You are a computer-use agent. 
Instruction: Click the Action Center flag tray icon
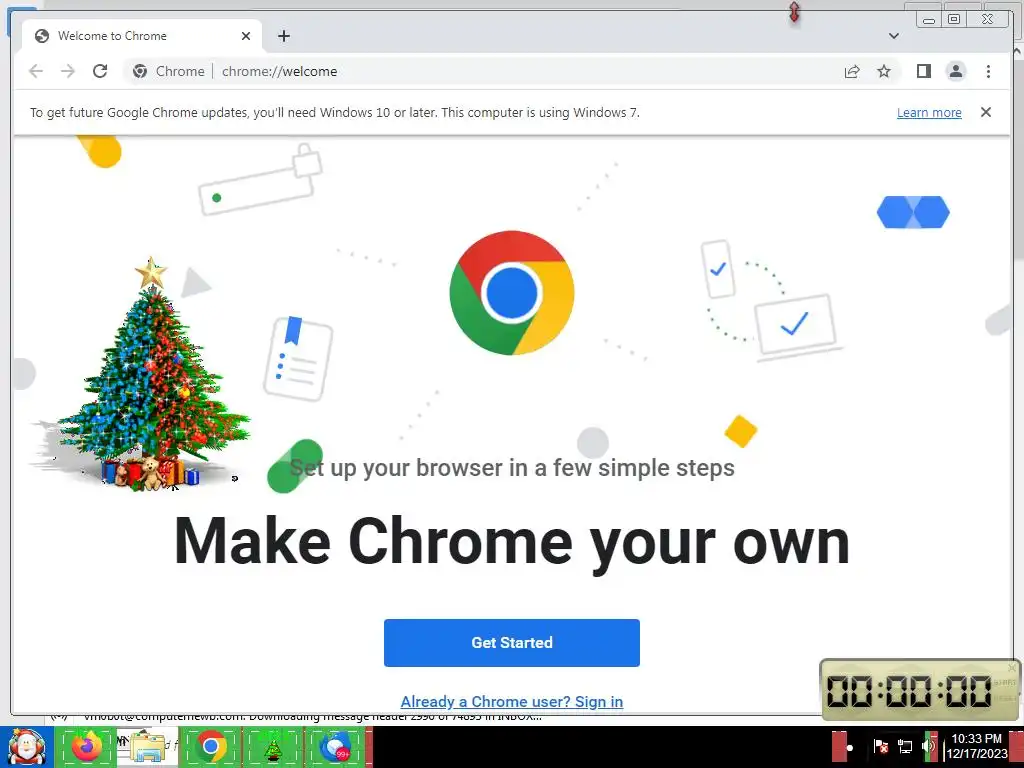point(880,746)
